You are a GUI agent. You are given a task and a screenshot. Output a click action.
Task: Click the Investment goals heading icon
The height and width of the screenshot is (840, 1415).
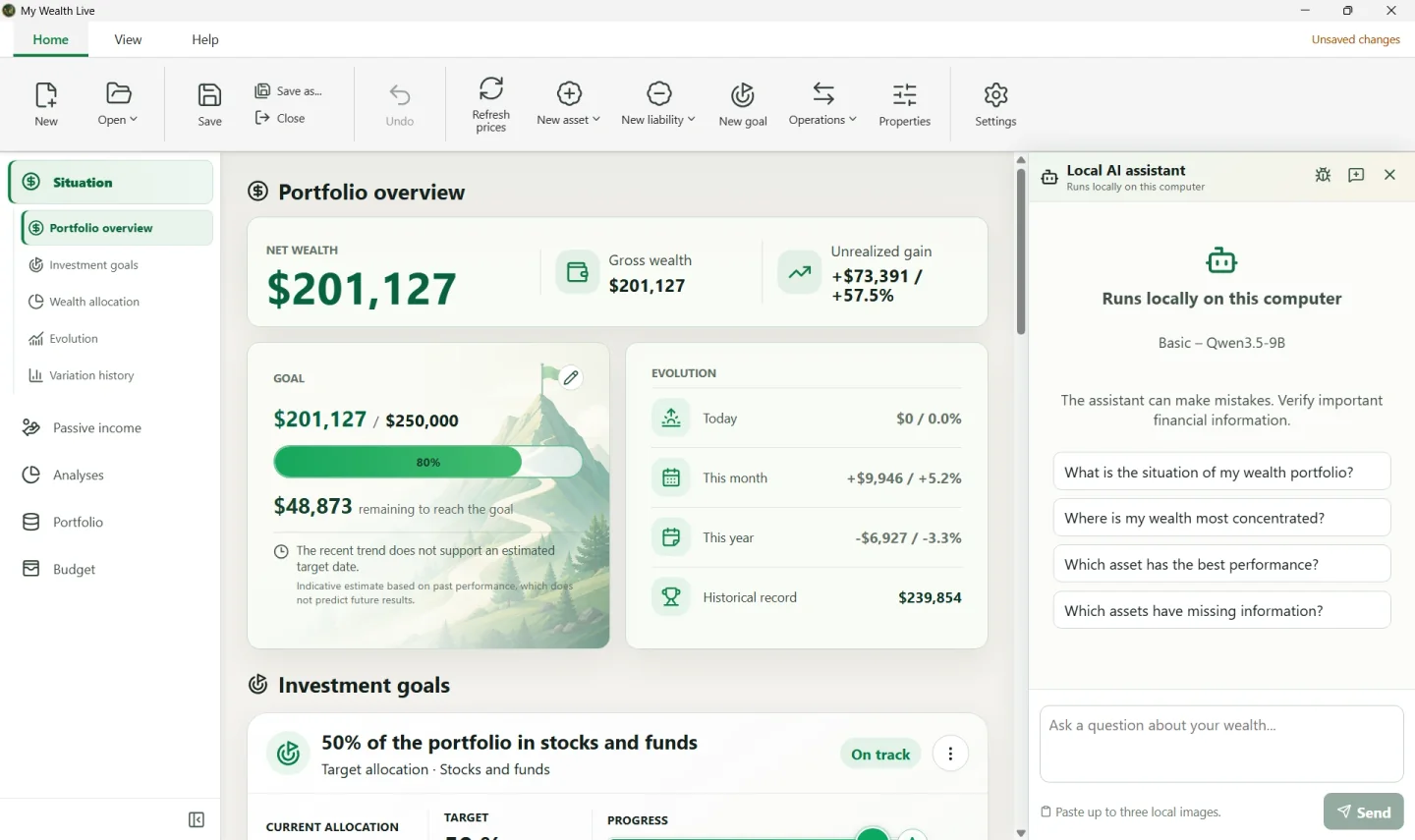(257, 685)
